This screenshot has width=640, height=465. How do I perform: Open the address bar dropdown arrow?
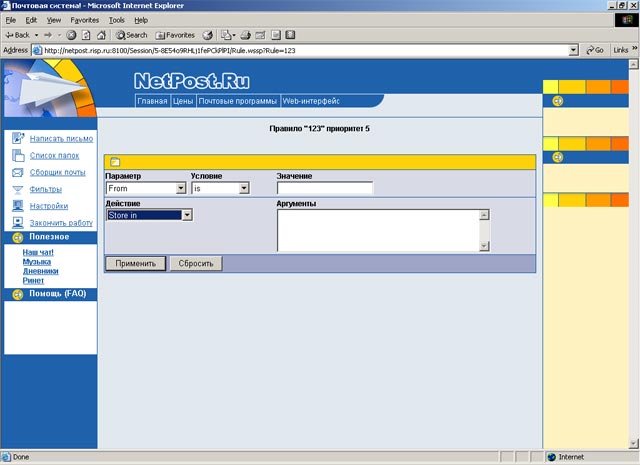click(573, 50)
